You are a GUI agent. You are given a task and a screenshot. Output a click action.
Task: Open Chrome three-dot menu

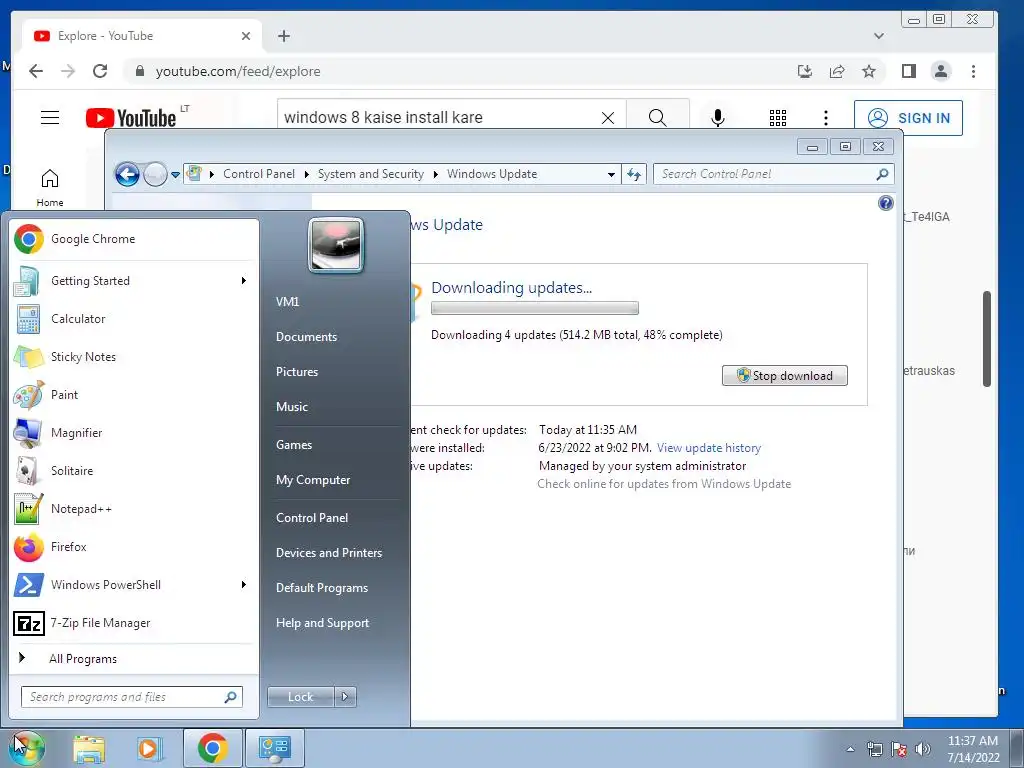click(973, 71)
